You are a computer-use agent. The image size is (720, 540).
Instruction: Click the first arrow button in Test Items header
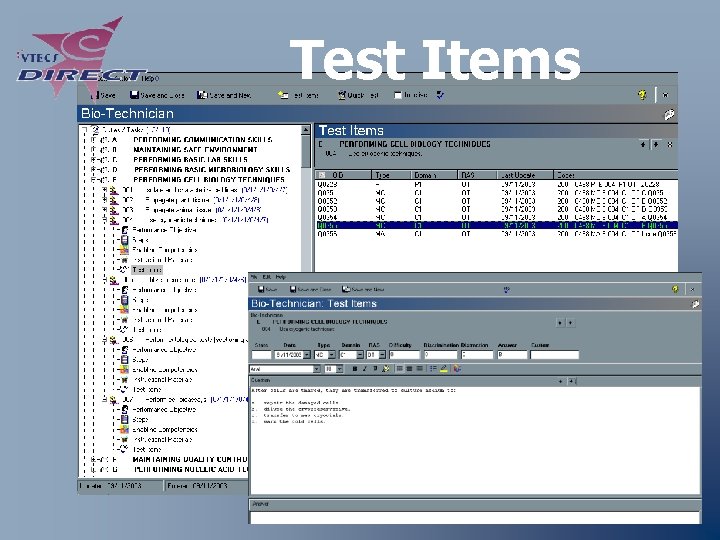click(643, 145)
